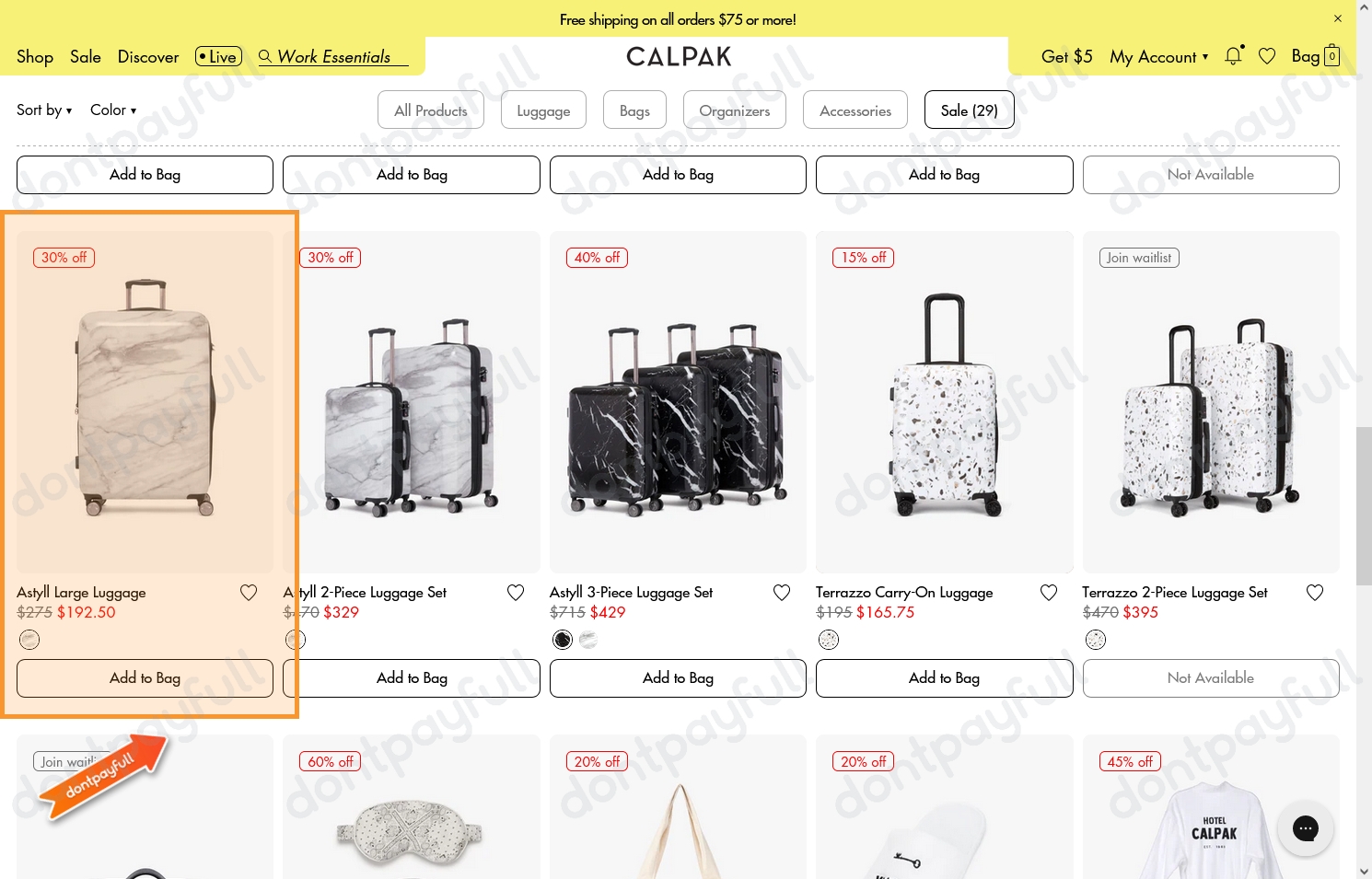The image size is (1372, 879).
Task: Favorite the Astyll Large Luggage
Action: coord(249,592)
